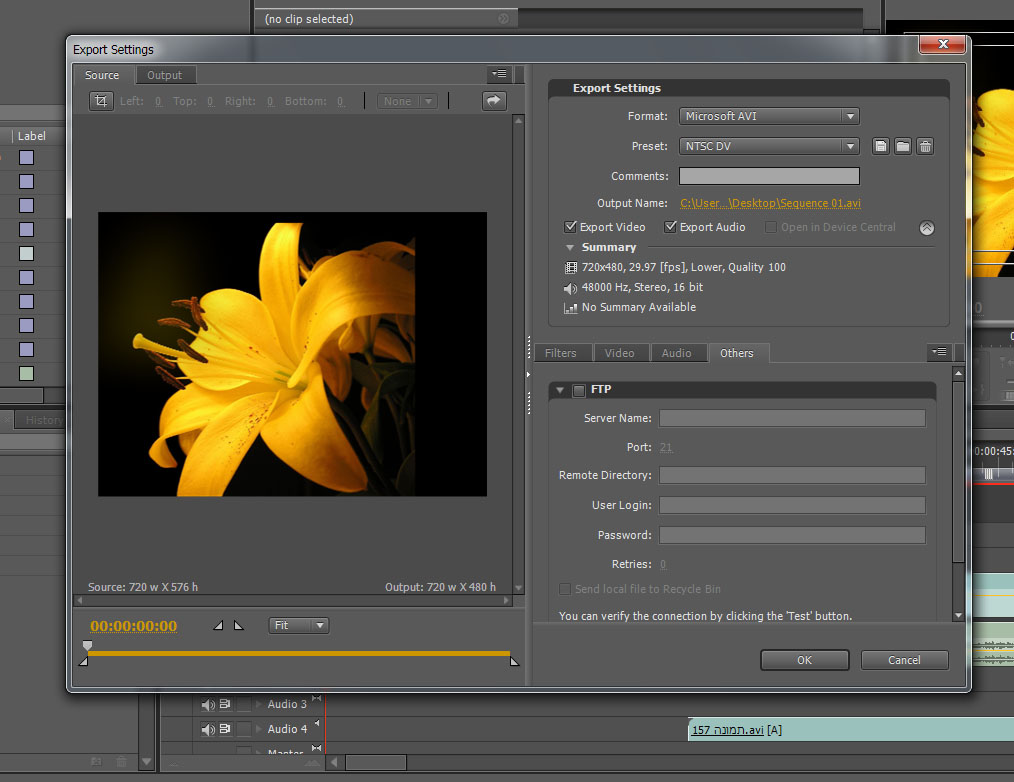Enable the FTP checkbox
1014x782 pixels.
click(579, 390)
